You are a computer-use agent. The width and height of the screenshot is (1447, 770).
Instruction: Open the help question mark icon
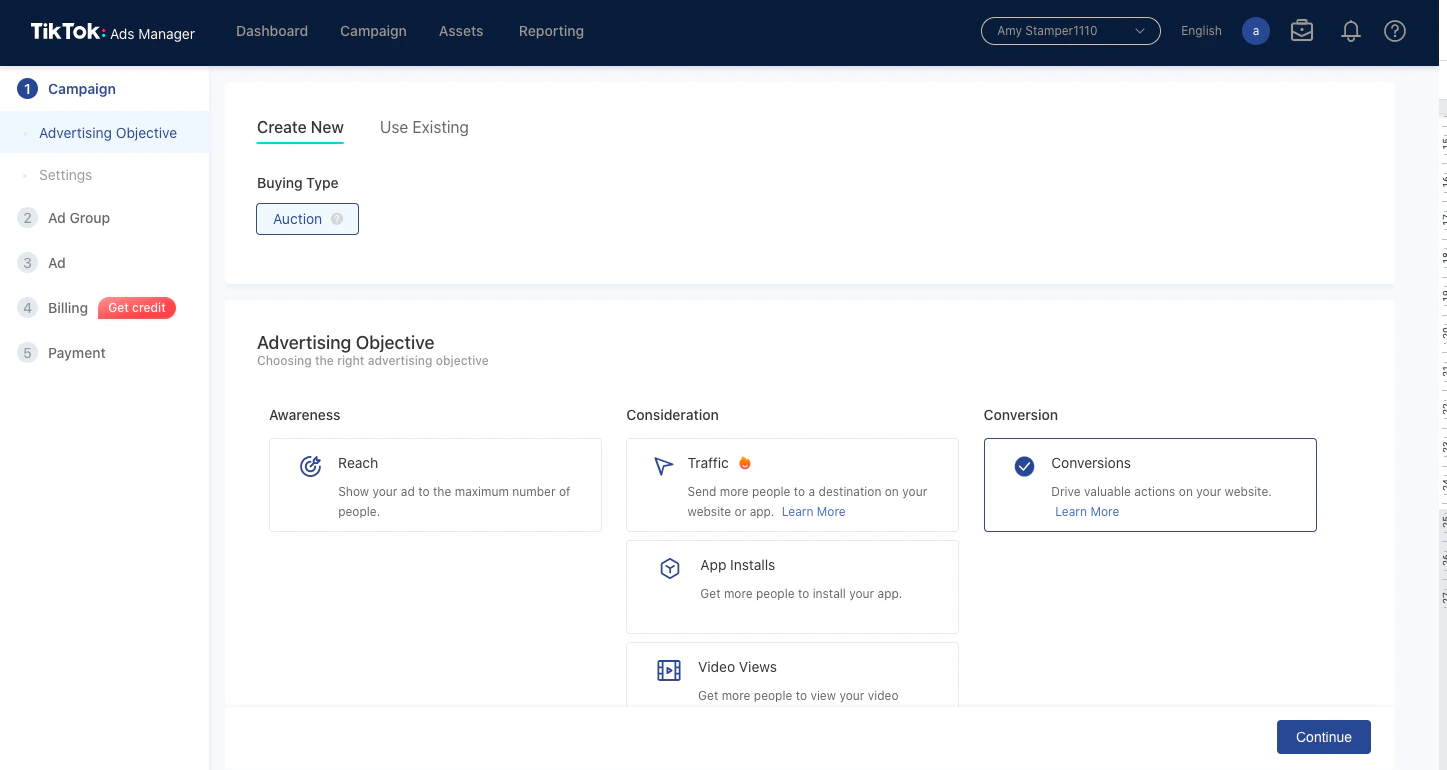1395,31
